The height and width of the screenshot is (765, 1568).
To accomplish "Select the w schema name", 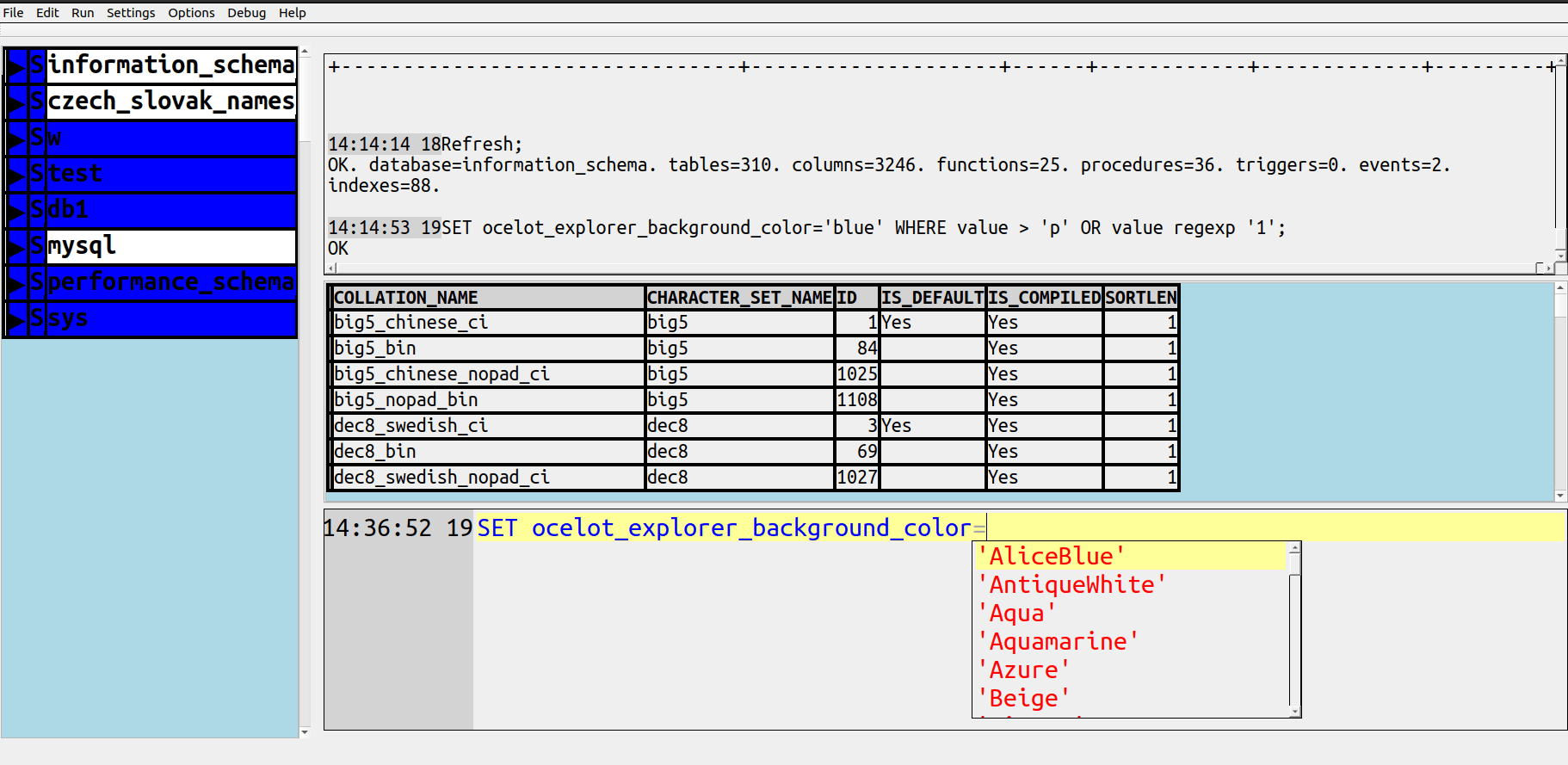I will (x=171, y=138).
